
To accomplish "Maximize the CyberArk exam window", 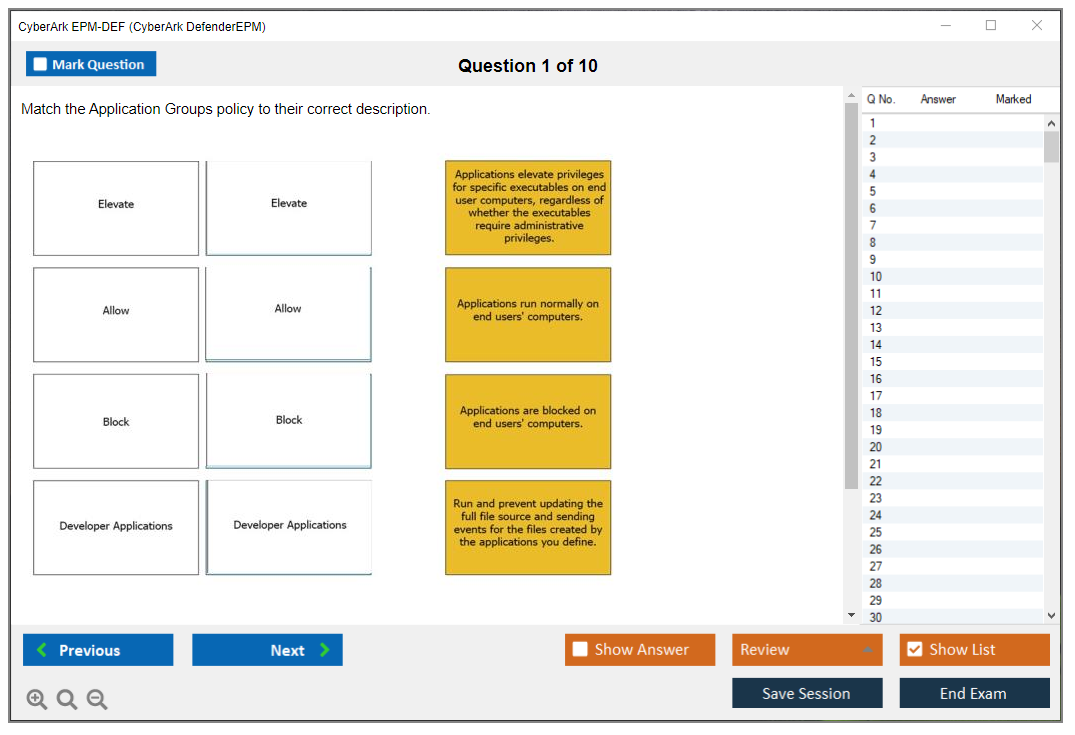I will [991, 26].
